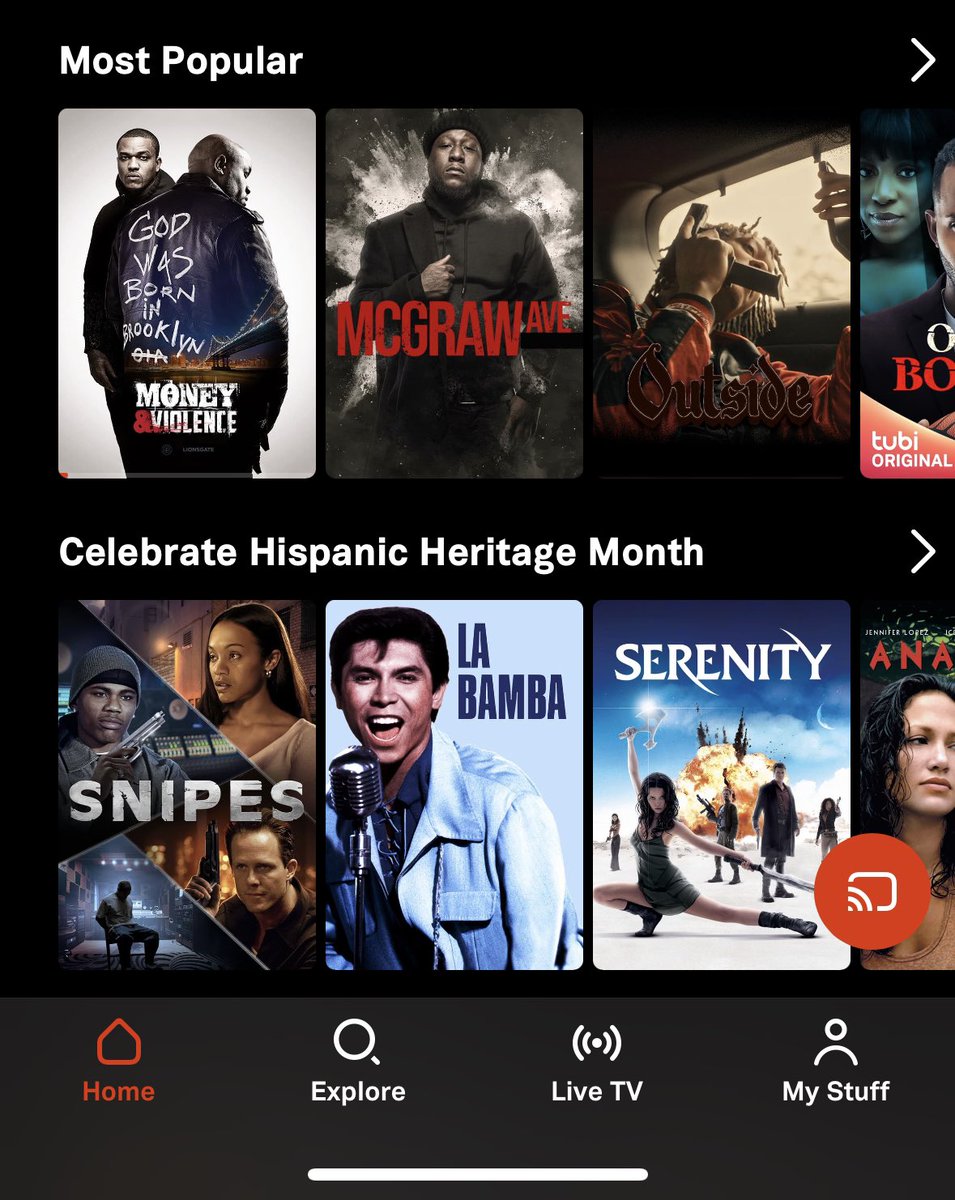Image resolution: width=955 pixels, height=1200 pixels.
Task: Open the Tubi Original poster
Action: pyautogui.click(x=908, y=293)
